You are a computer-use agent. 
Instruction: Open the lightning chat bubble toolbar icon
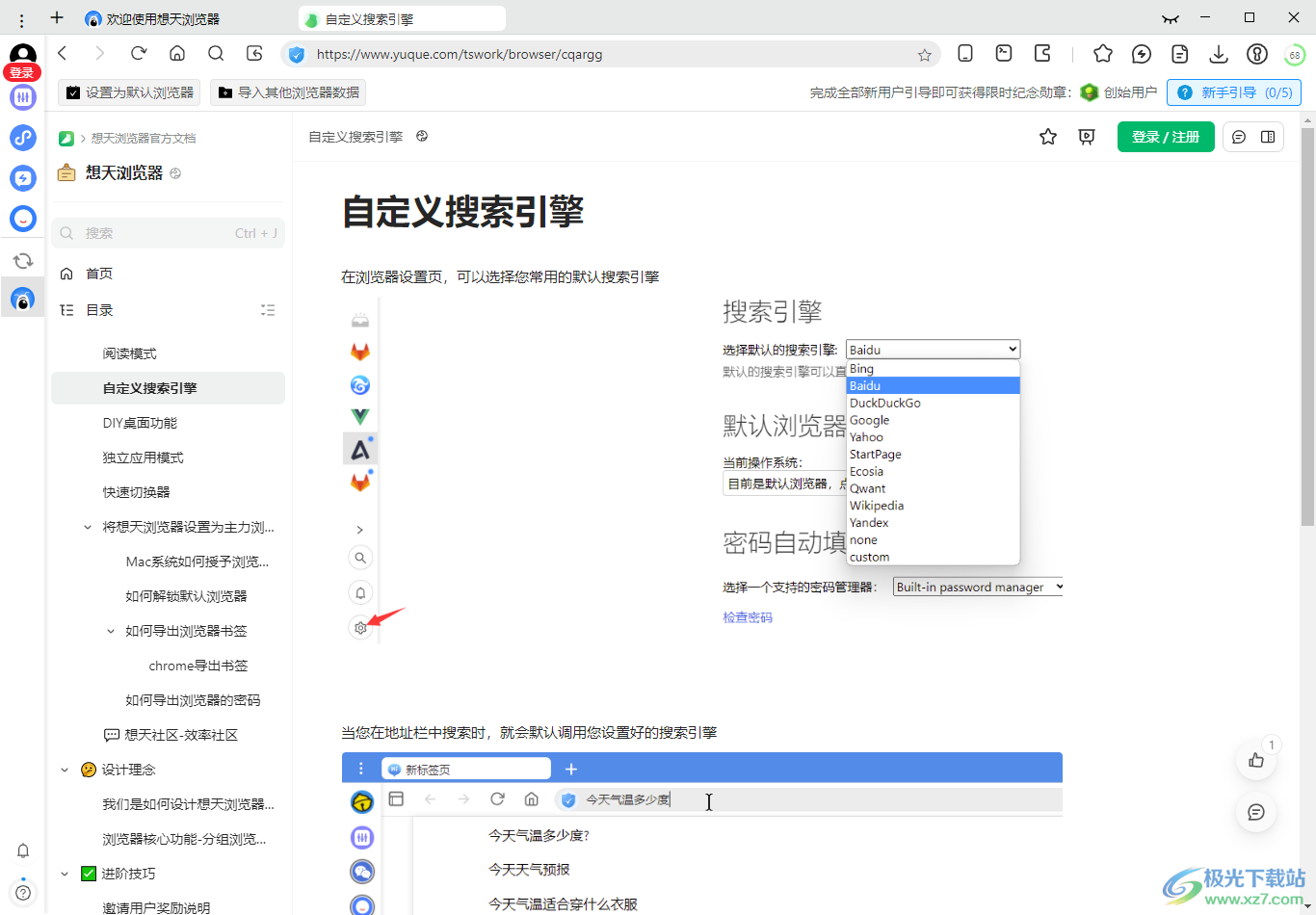[1142, 54]
